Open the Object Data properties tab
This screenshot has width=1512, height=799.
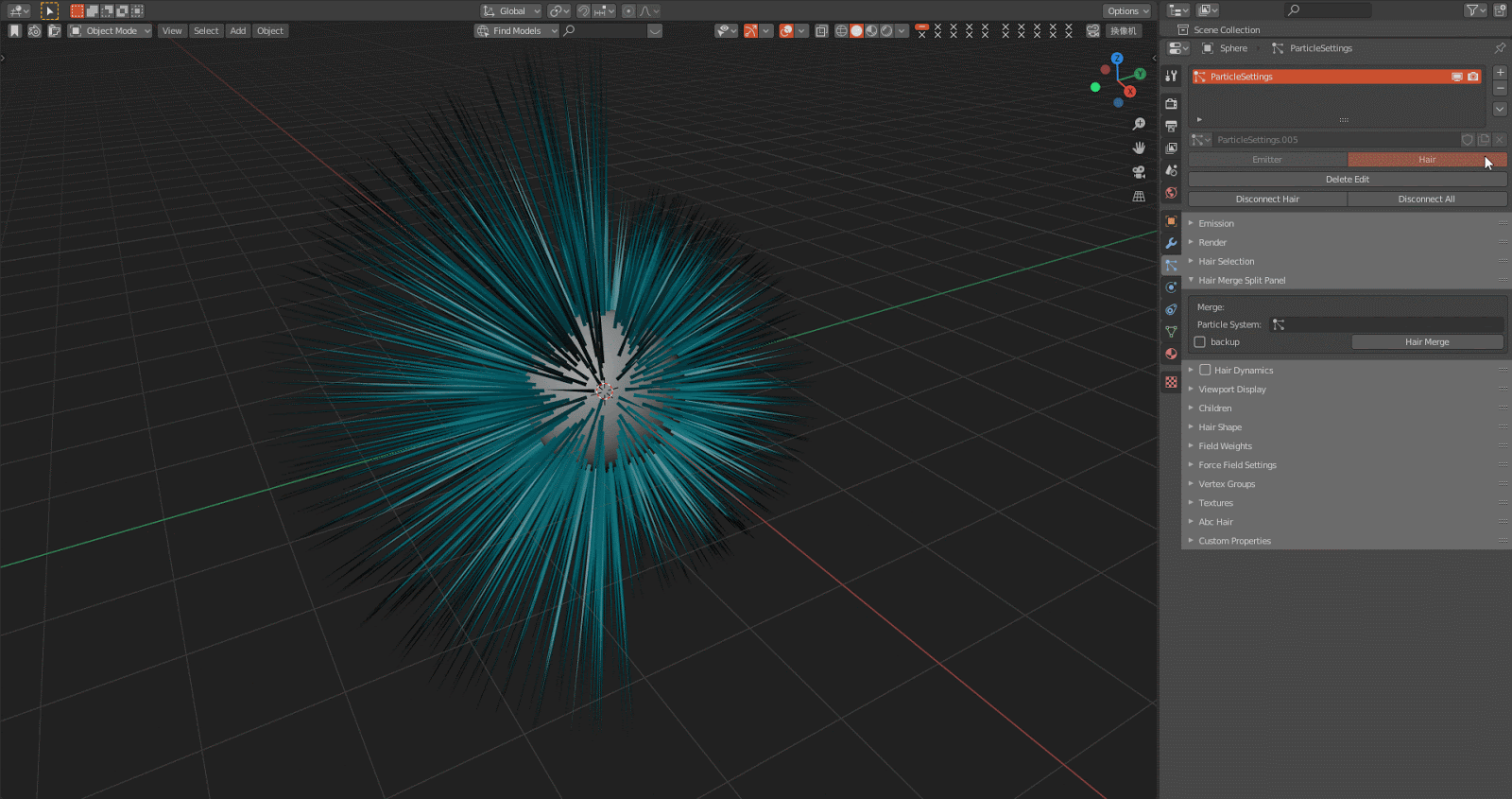[x=1171, y=332]
